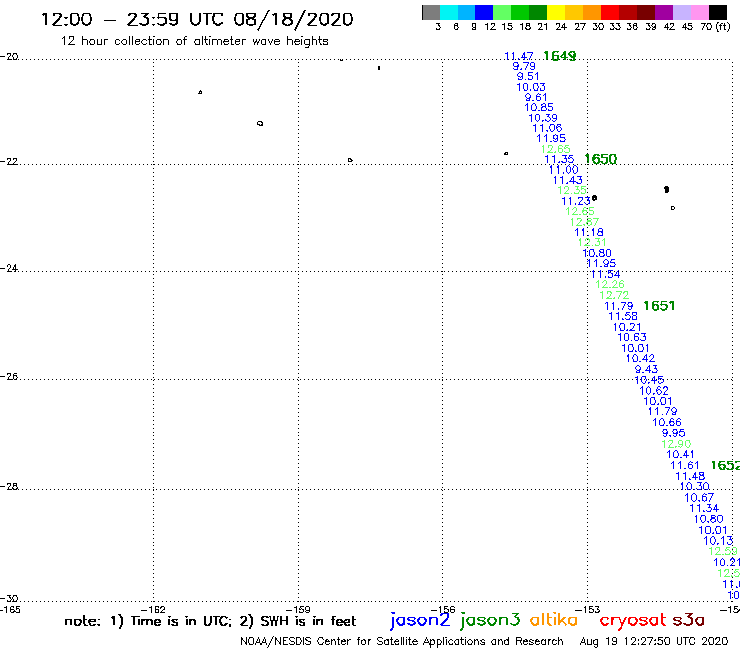Click the jason2 satellite legend label
Viewport: 740px width, 650px height.
click(x=420, y=620)
